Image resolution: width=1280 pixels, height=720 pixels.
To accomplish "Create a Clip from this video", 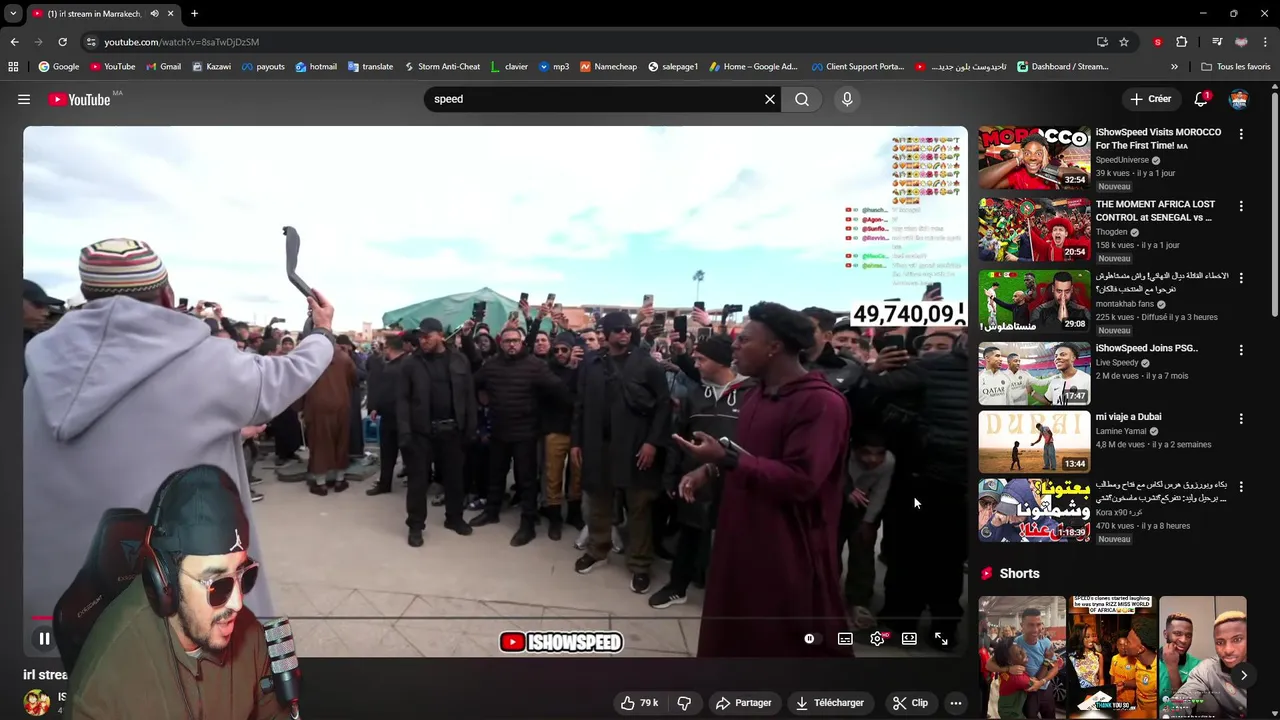I will point(910,703).
